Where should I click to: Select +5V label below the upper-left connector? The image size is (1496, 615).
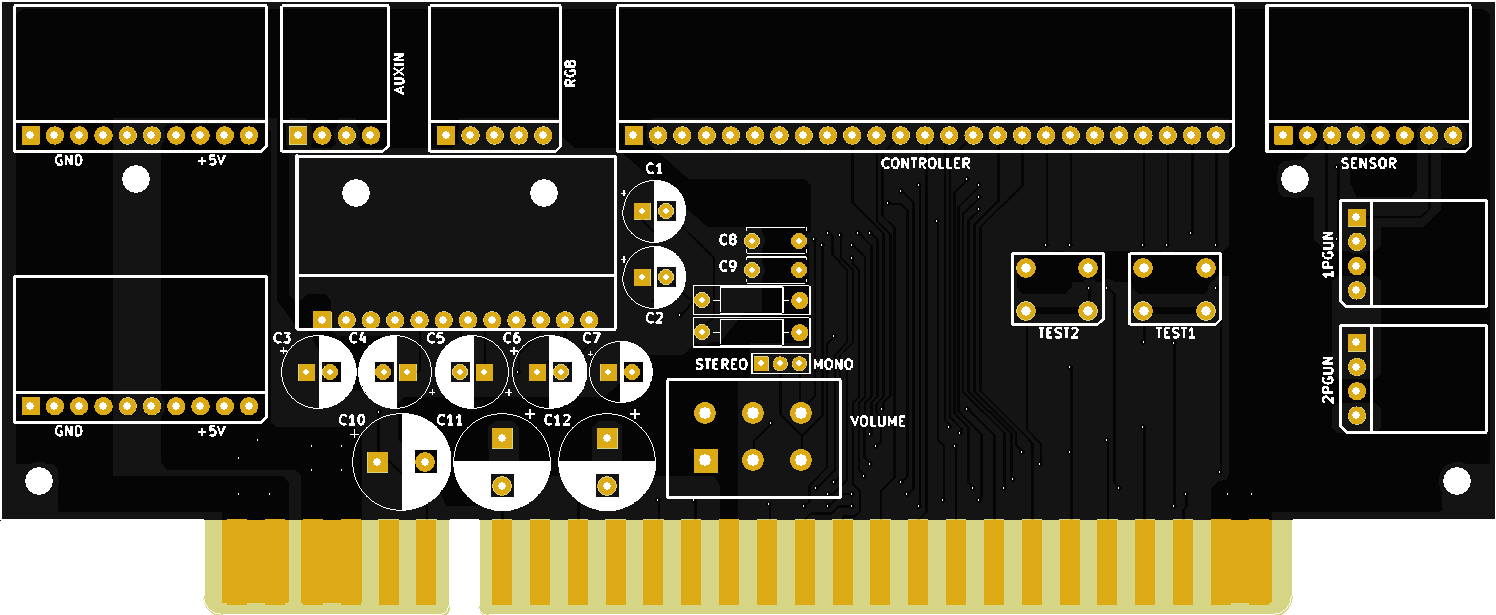coord(212,161)
